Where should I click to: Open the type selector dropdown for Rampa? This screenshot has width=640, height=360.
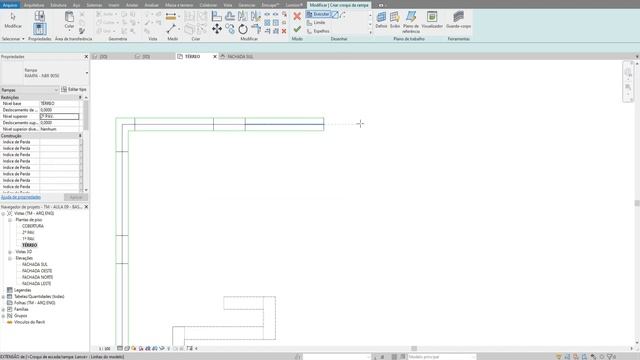pos(87,73)
